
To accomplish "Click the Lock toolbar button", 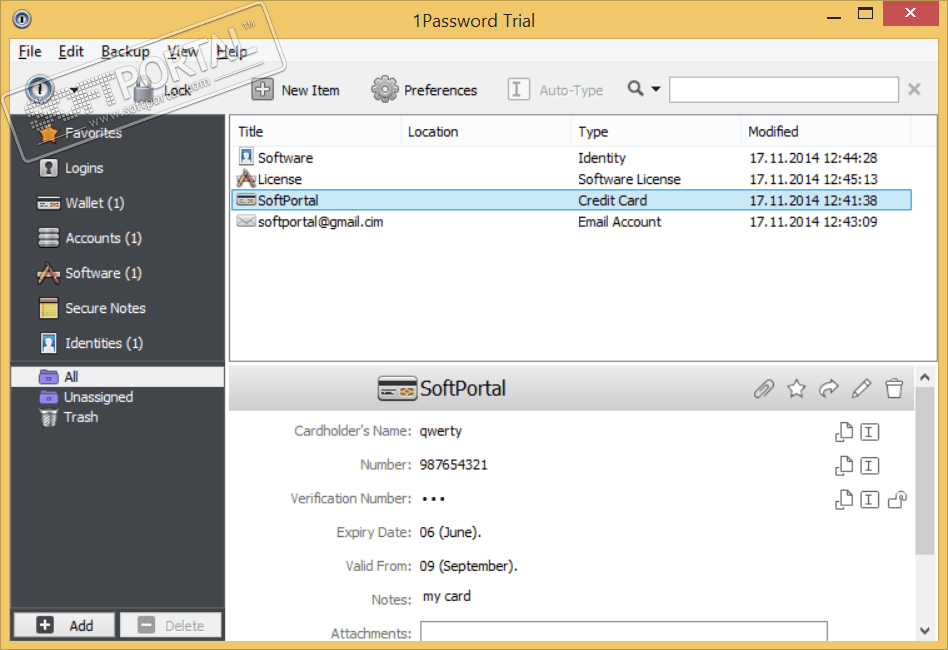I will coord(162,90).
